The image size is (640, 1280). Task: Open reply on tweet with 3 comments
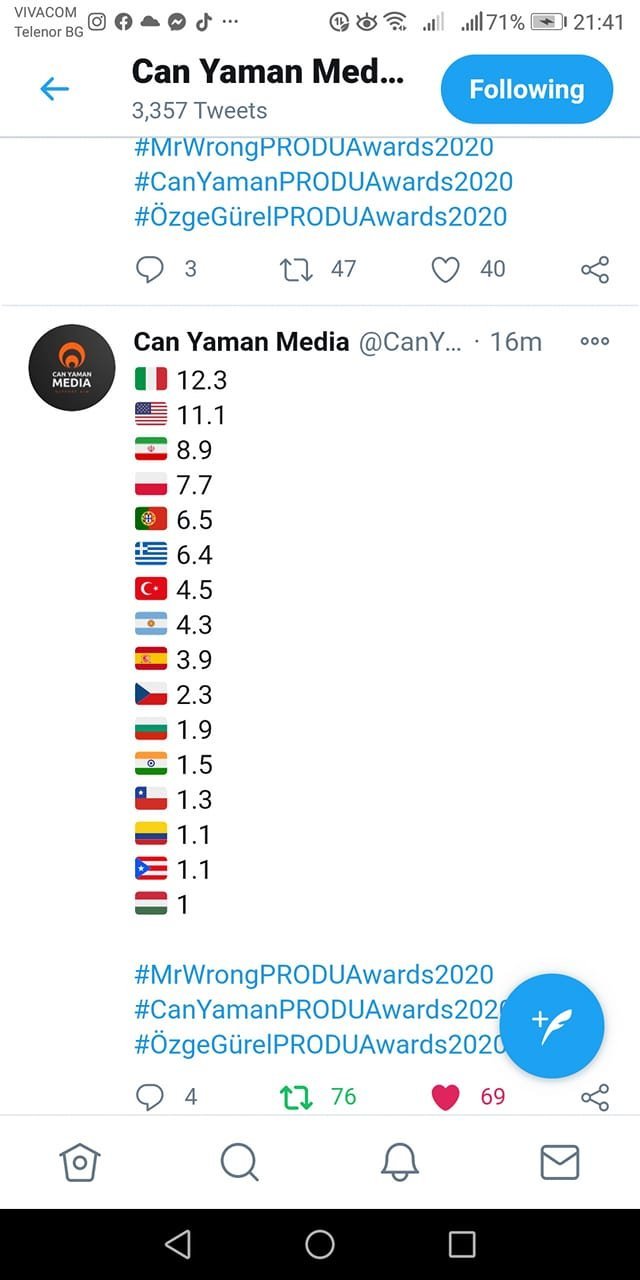(149, 269)
